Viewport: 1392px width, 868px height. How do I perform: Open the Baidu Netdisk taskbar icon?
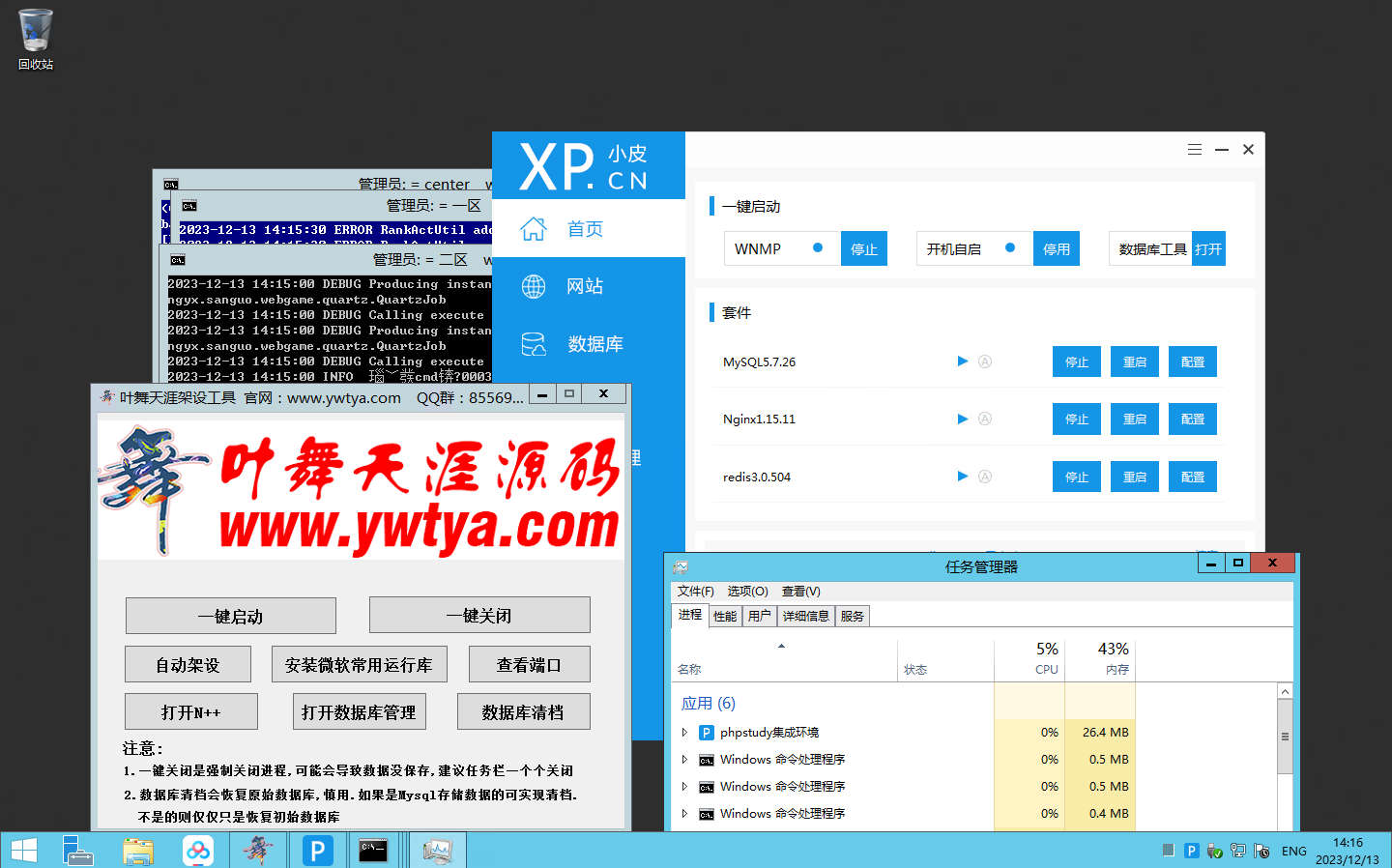pos(198,850)
